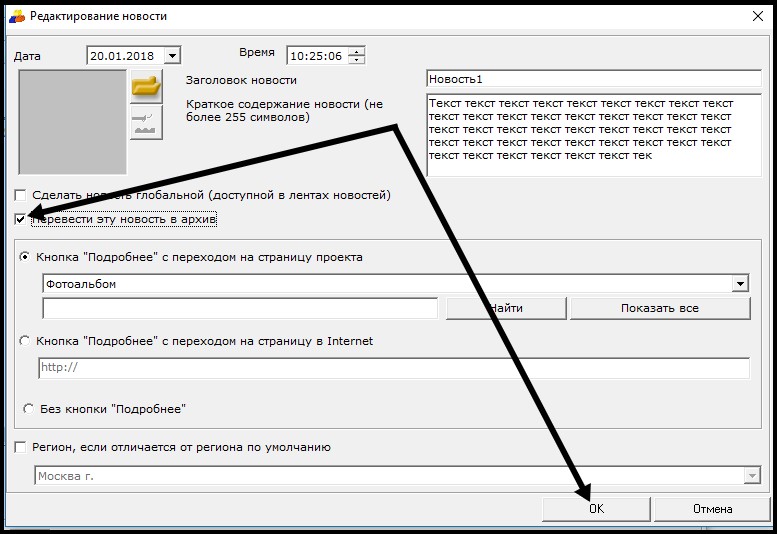Increase time with the spinner up arrow
Image resolution: width=777 pixels, height=534 pixels.
pyautogui.click(x=357, y=51)
